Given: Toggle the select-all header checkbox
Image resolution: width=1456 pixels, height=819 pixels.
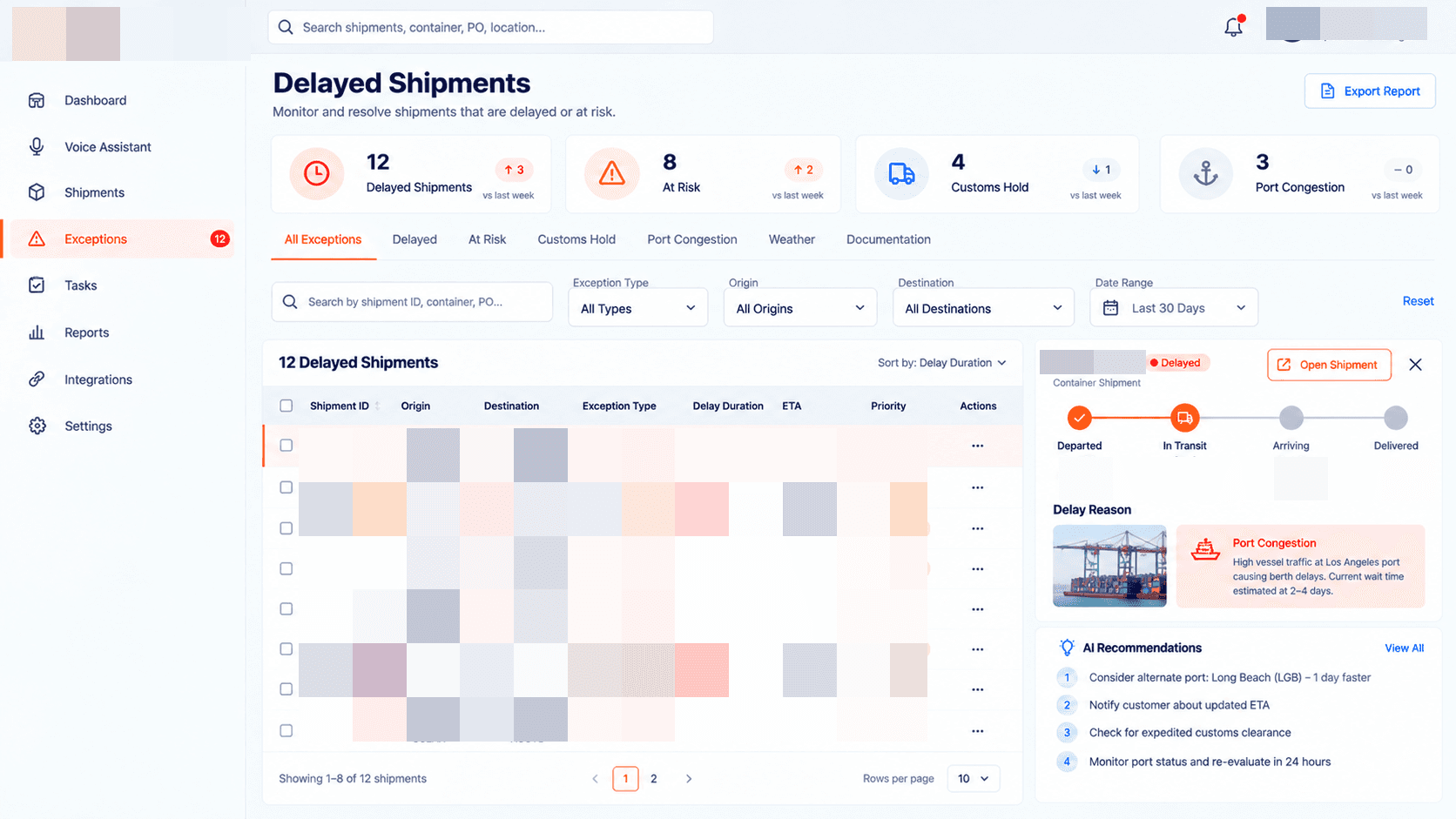Looking at the screenshot, I should [x=286, y=406].
